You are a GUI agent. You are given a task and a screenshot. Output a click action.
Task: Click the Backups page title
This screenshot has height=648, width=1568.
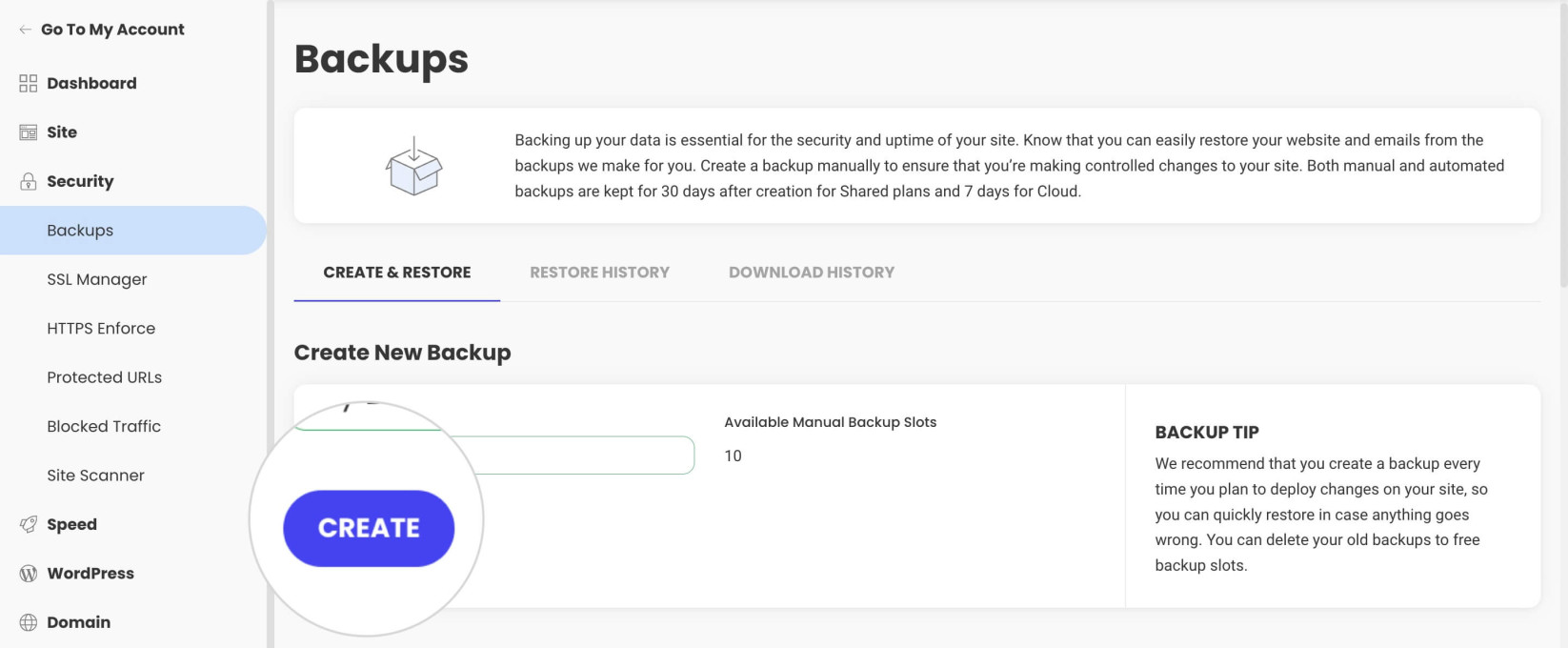click(x=381, y=59)
